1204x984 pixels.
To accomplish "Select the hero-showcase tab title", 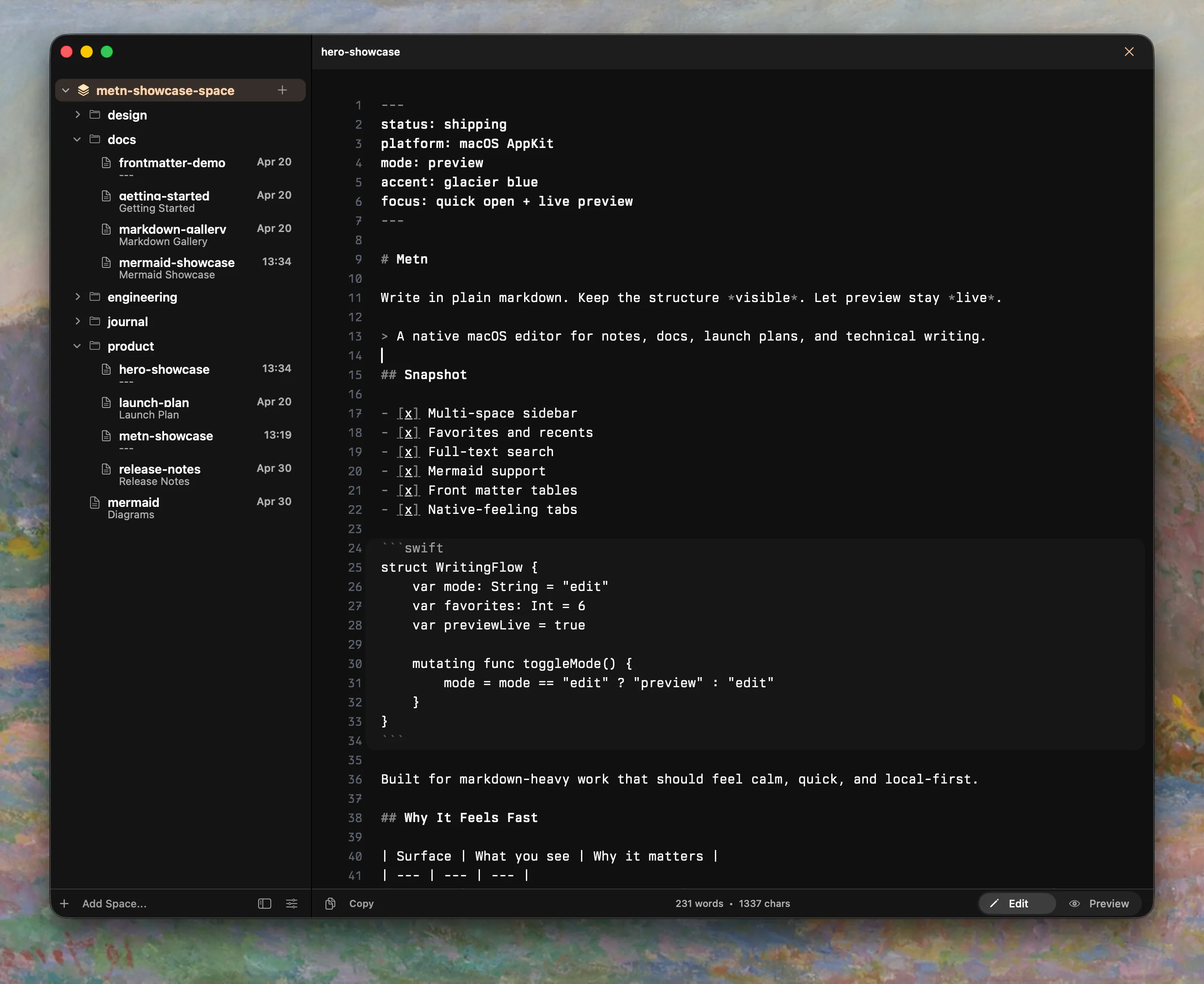I will point(360,52).
